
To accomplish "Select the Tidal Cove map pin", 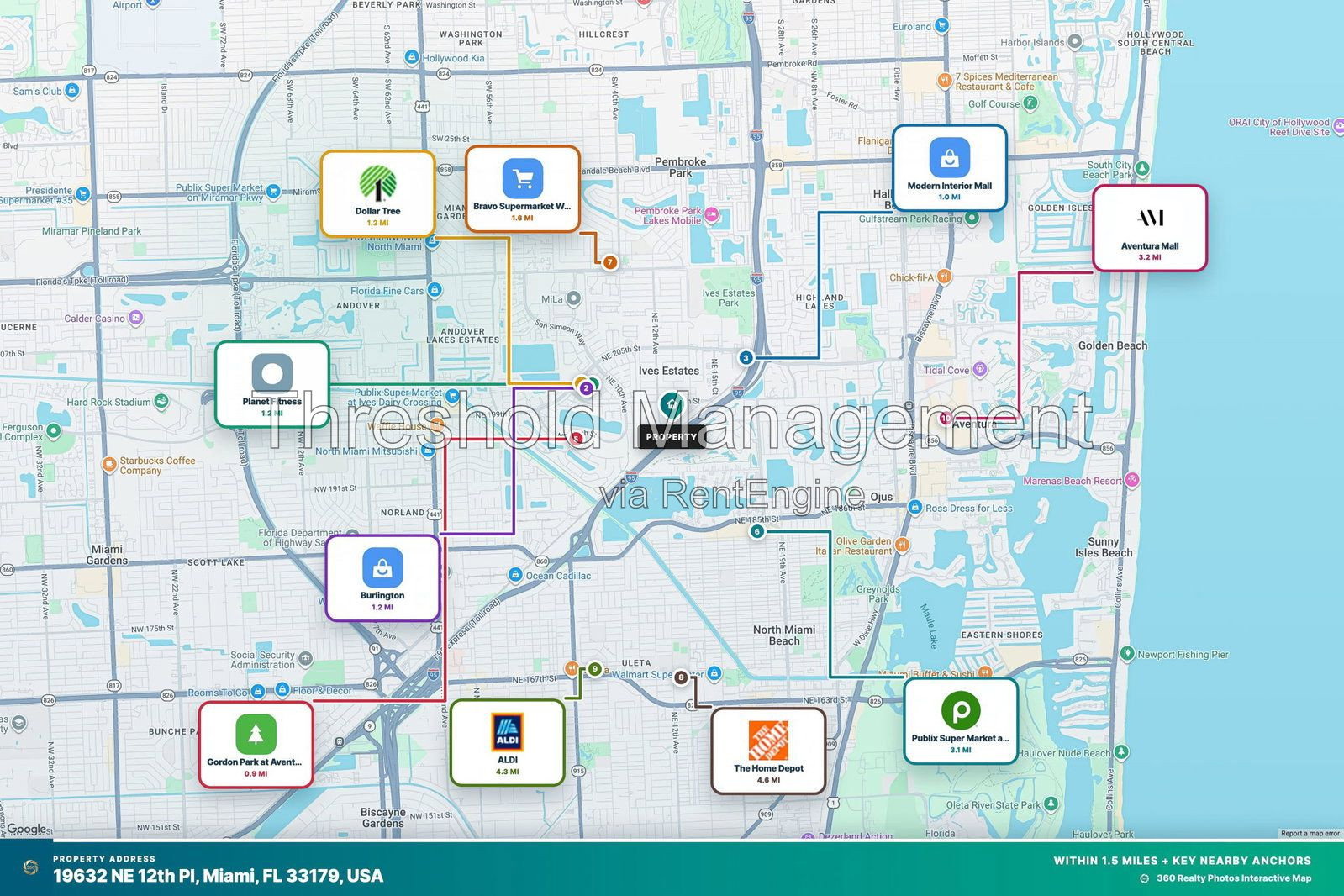I will [981, 370].
